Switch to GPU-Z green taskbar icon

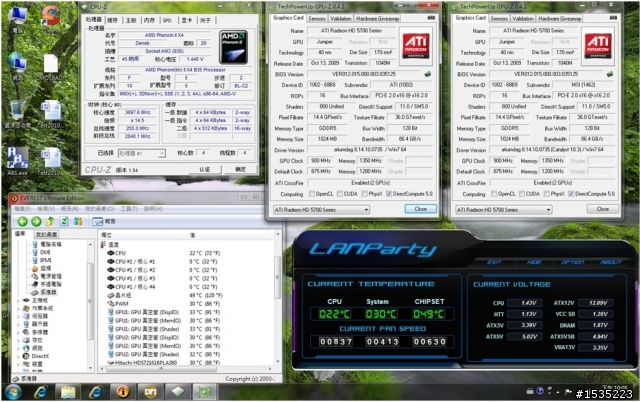tap(205, 392)
